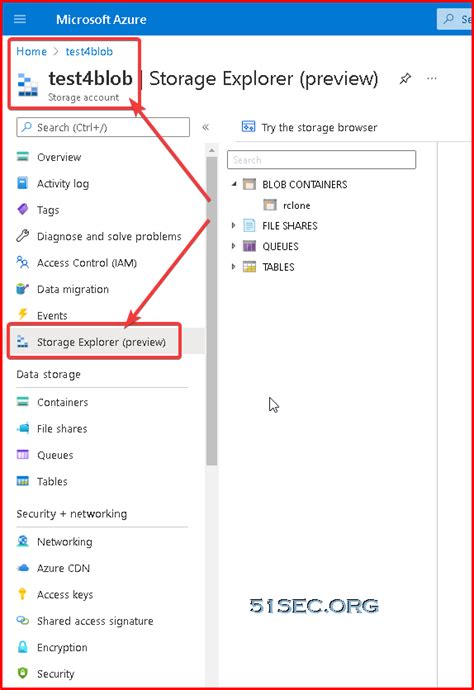Screen dimensions: 474x690
Task: Open the more options ellipsis menu
Action: pyautogui.click(x=432, y=78)
